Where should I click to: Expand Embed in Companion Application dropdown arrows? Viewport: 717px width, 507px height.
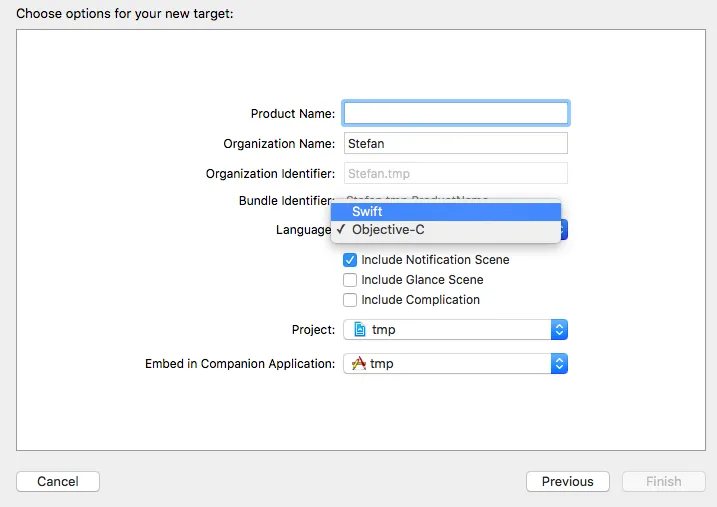tap(560, 364)
